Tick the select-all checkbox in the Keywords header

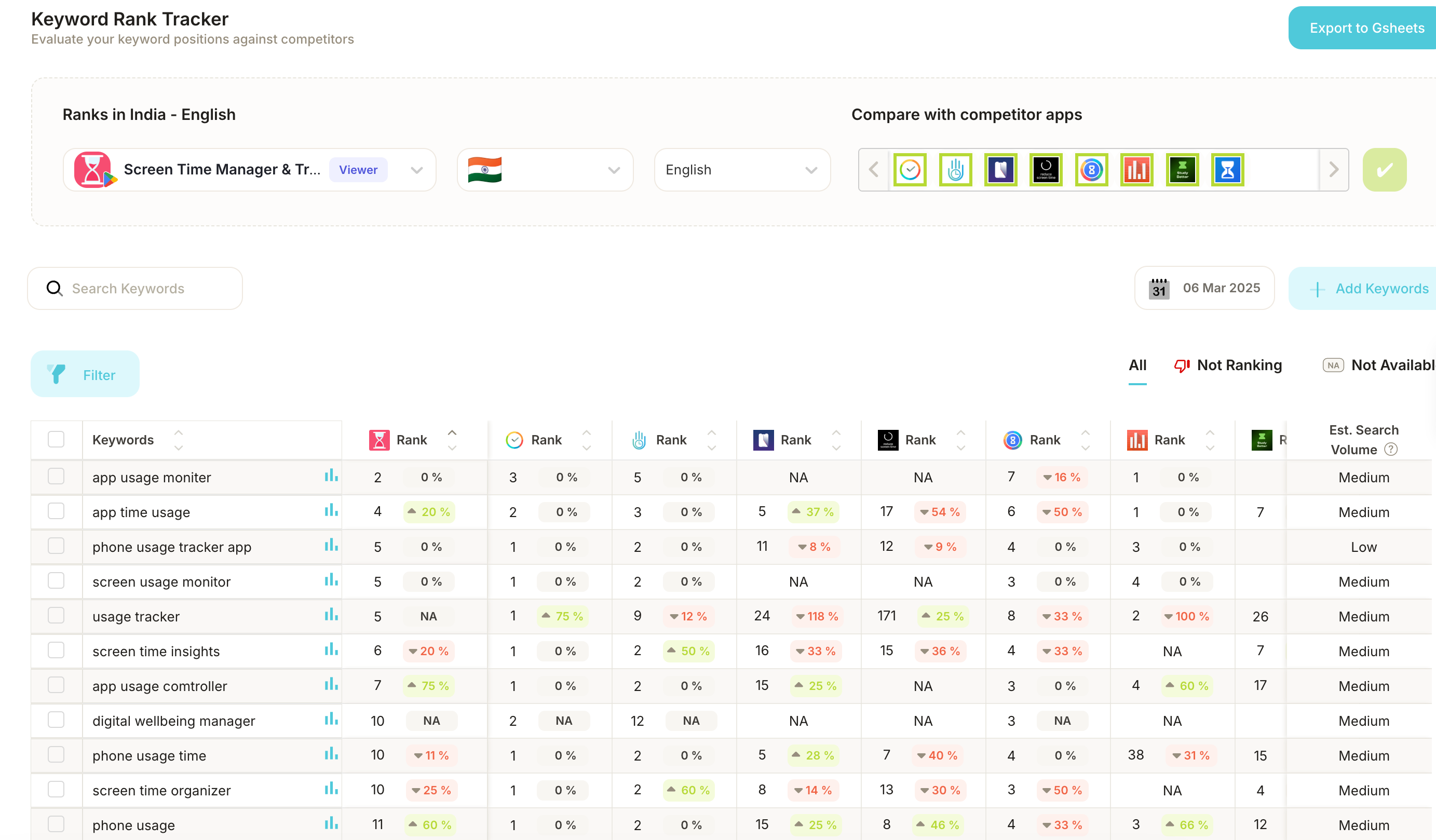[56, 439]
